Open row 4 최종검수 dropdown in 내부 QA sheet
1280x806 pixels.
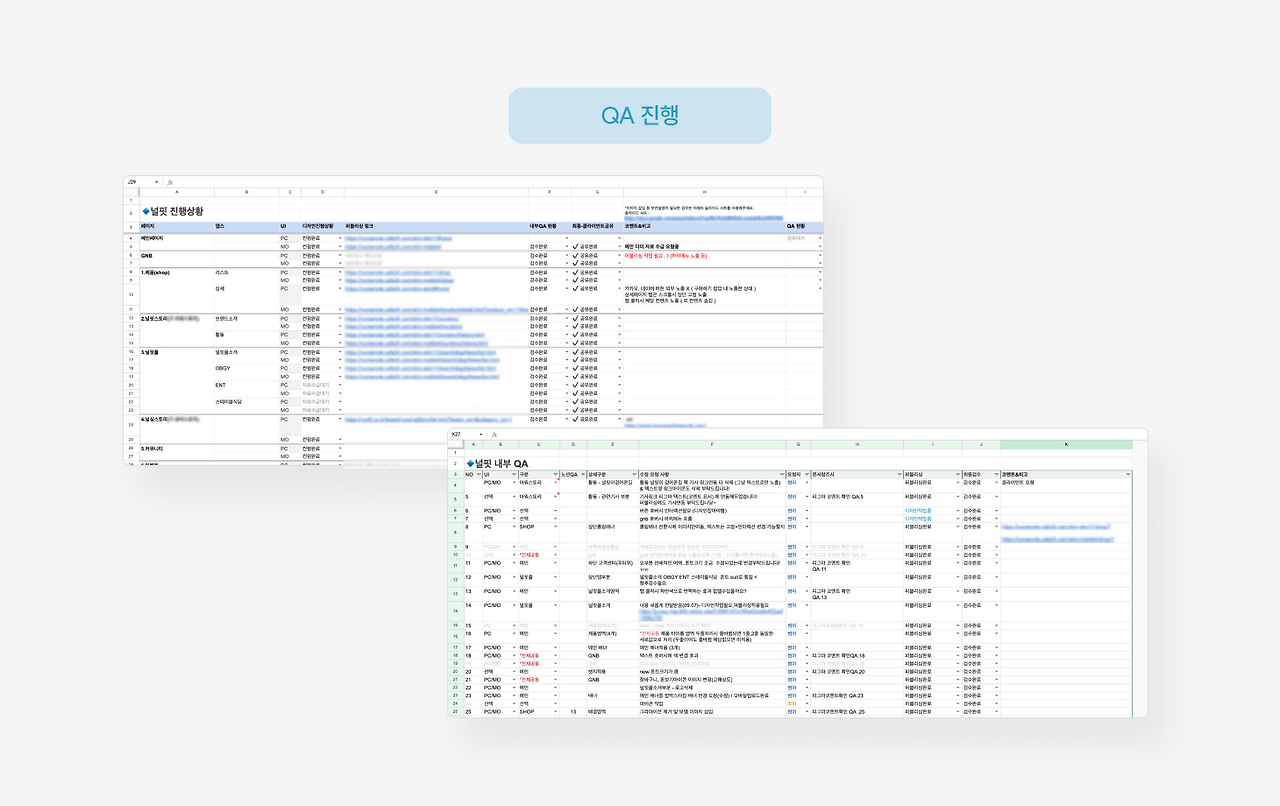point(996,483)
